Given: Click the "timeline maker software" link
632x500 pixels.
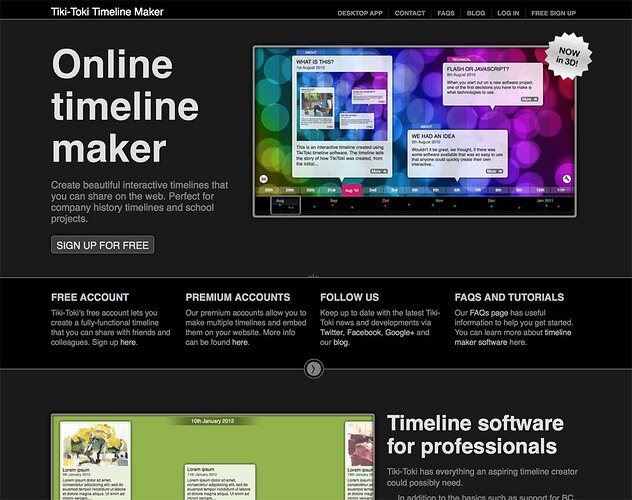Looking at the screenshot, I should point(513,337).
